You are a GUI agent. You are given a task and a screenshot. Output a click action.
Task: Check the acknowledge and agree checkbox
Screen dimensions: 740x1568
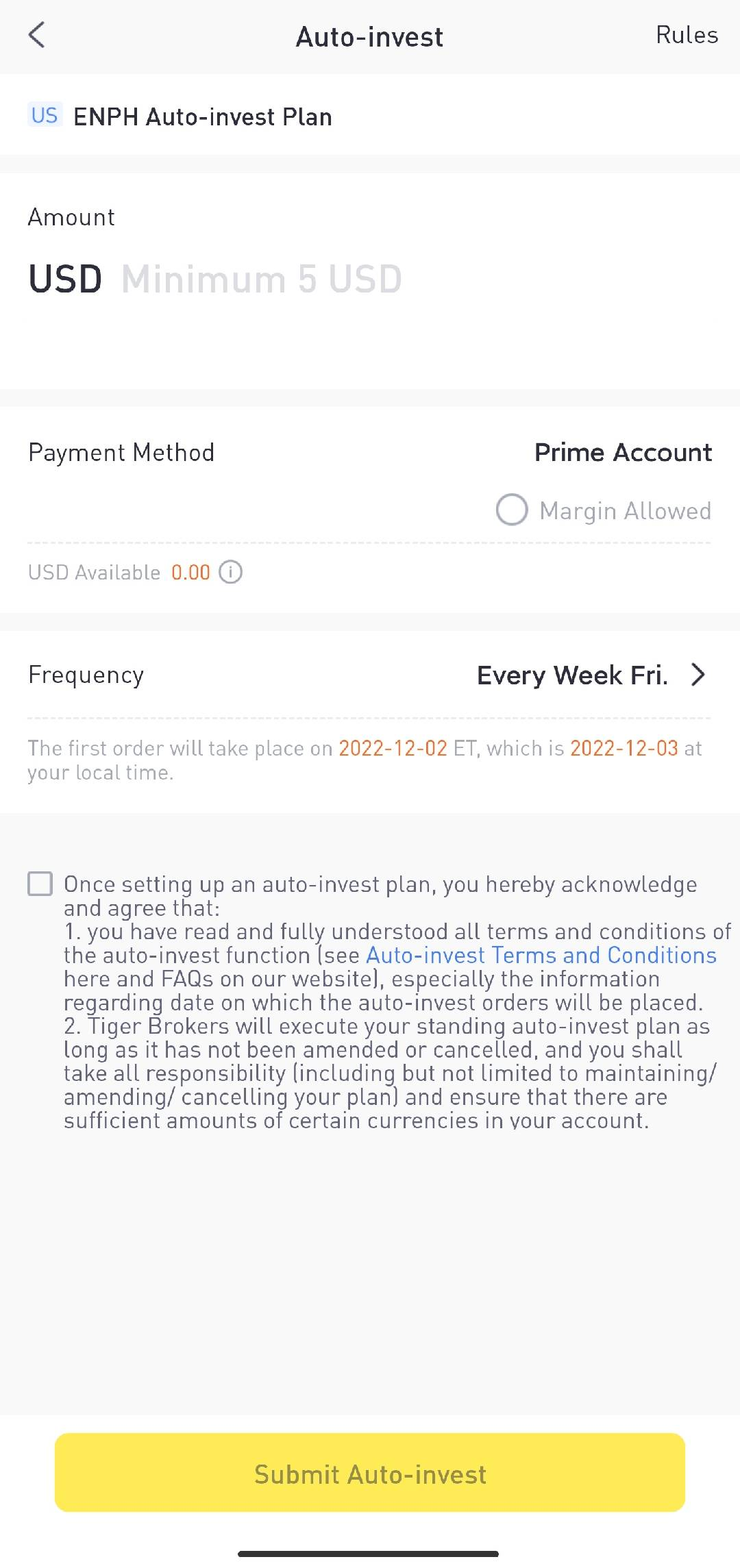pos(40,884)
